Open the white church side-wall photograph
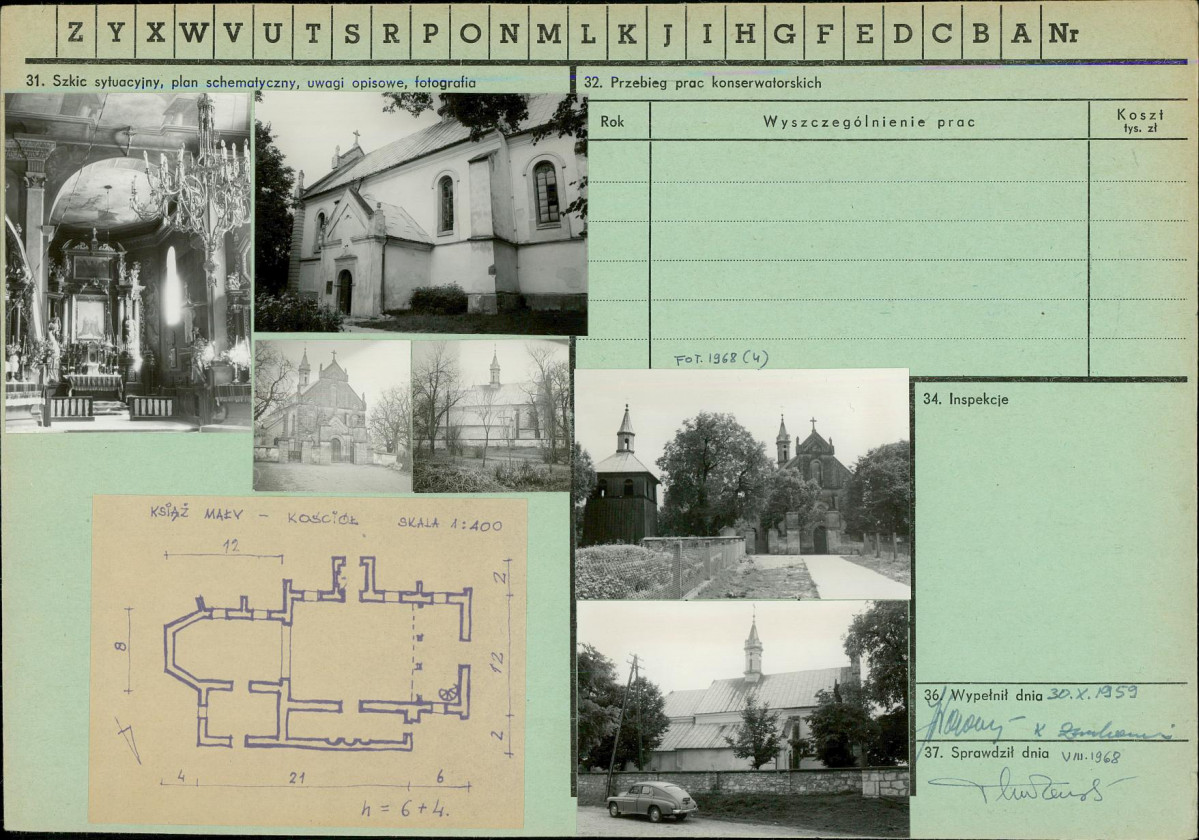 coord(421,213)
